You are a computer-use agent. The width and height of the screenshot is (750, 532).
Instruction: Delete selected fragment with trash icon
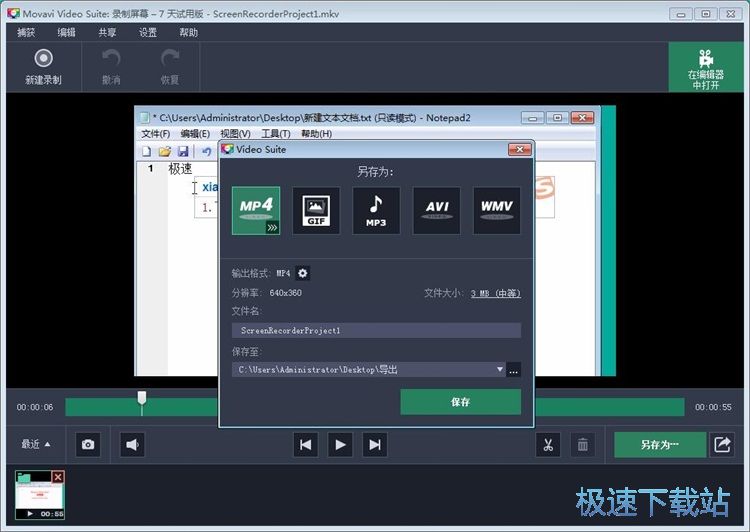pos(583,445)
